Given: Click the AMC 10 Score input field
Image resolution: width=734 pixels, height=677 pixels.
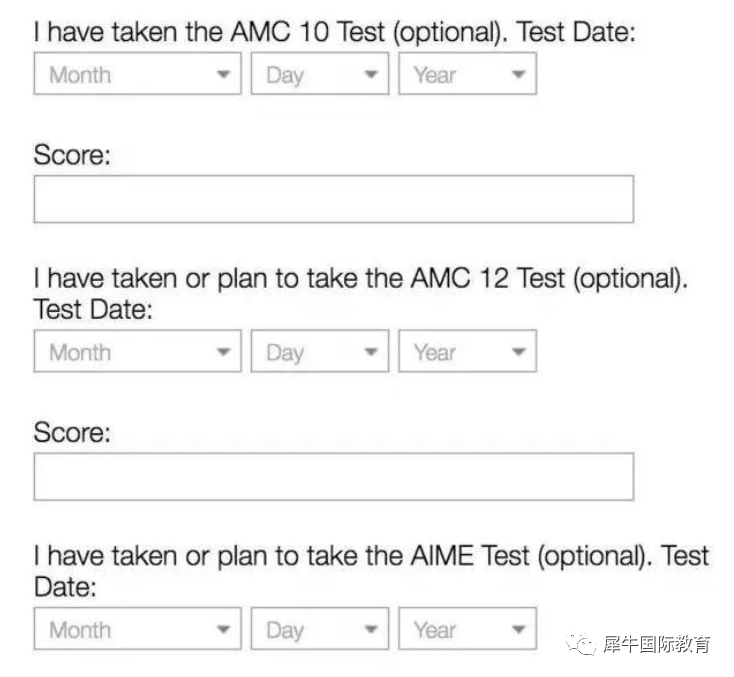Looking at the screenshot, I should point(334,199).
